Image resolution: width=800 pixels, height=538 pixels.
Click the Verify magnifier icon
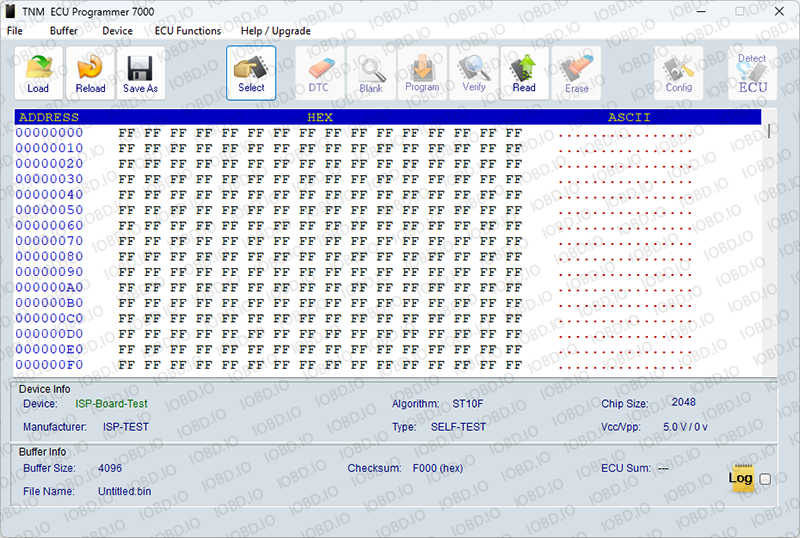pos(473,72)
